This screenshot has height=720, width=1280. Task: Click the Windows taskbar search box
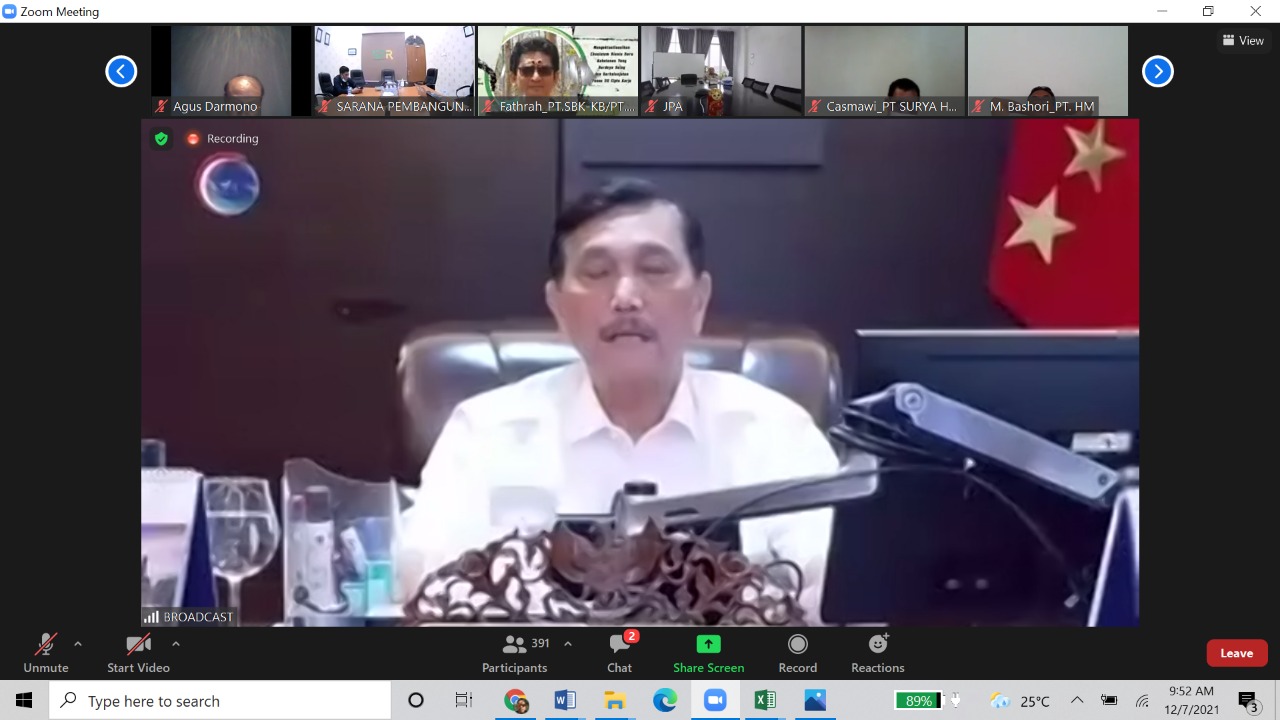220,701
